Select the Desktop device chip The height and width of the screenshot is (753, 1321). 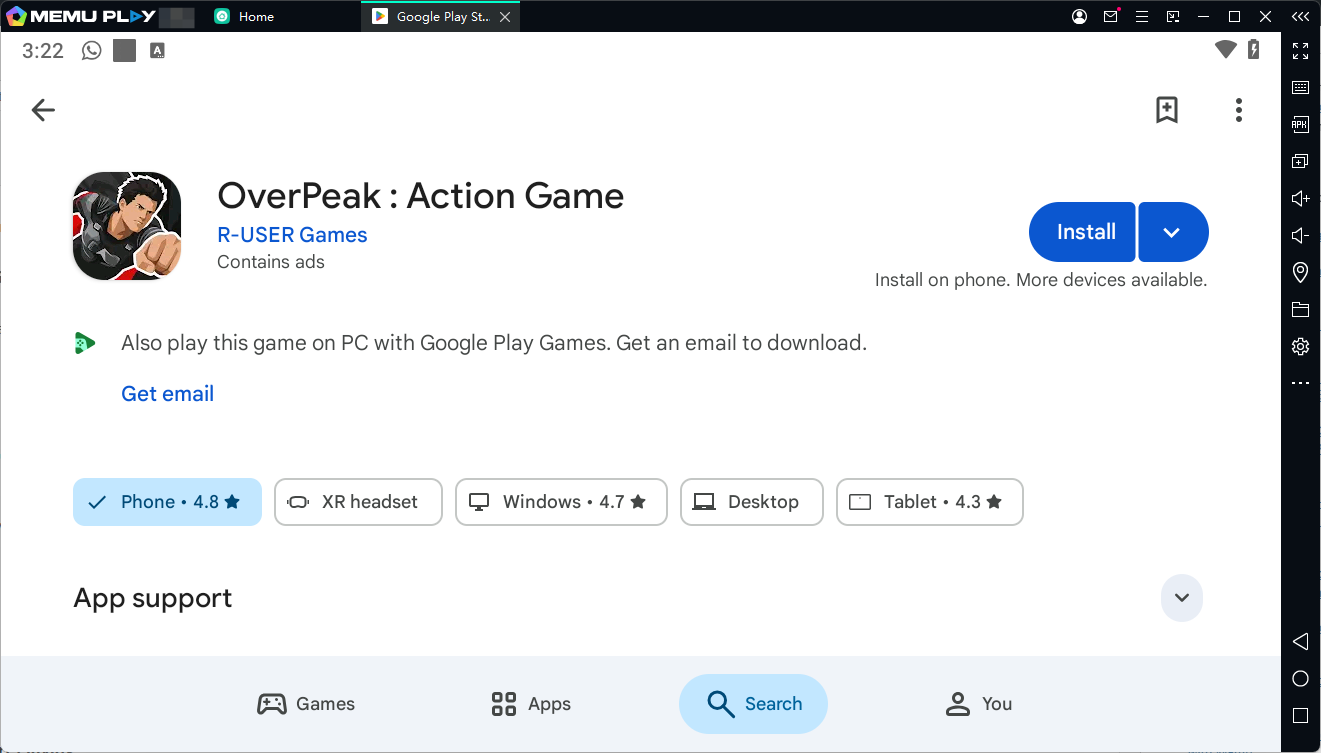tap(752, 502)
